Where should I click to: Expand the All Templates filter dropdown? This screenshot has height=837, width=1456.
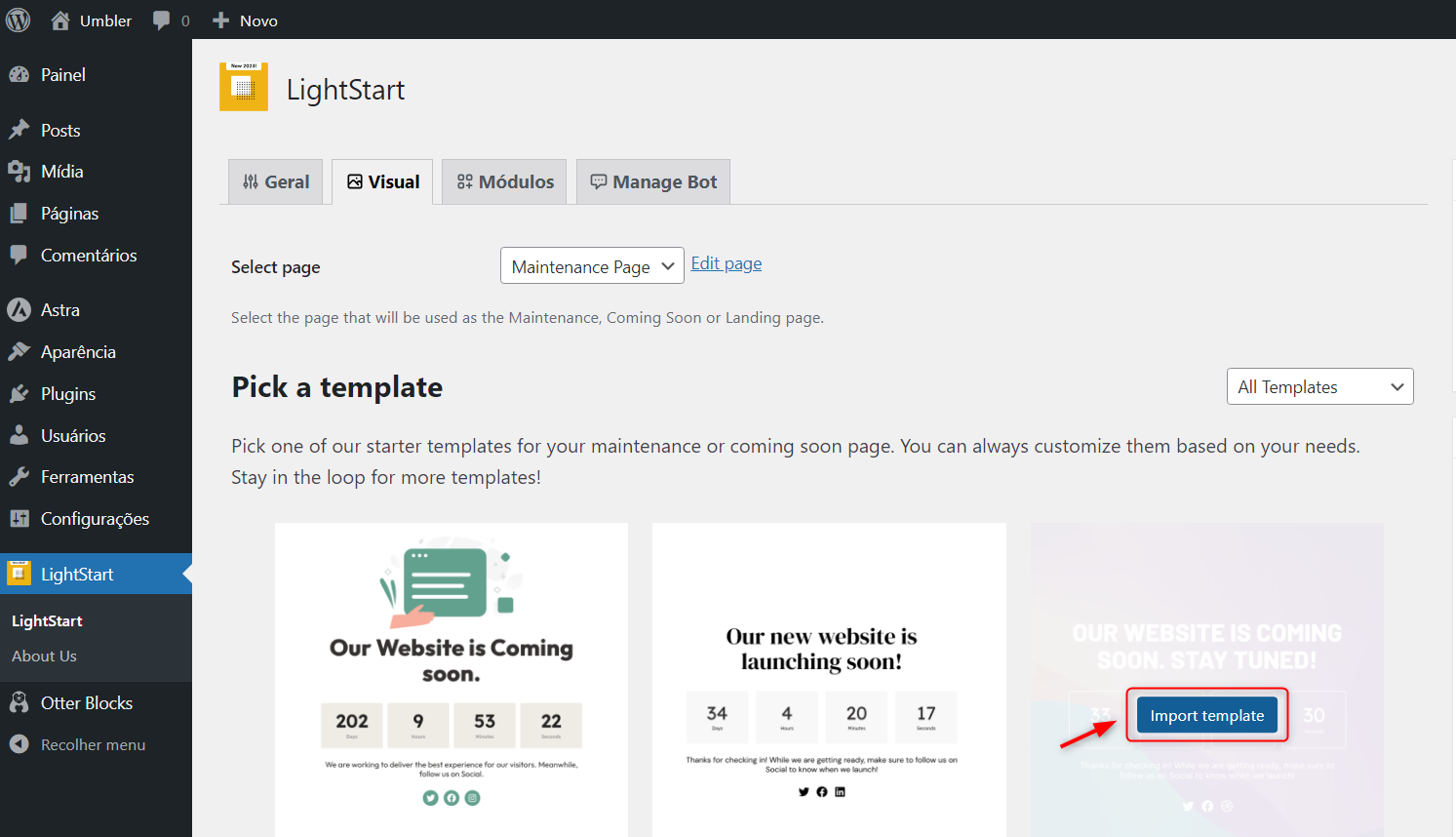pos(1319,387)
